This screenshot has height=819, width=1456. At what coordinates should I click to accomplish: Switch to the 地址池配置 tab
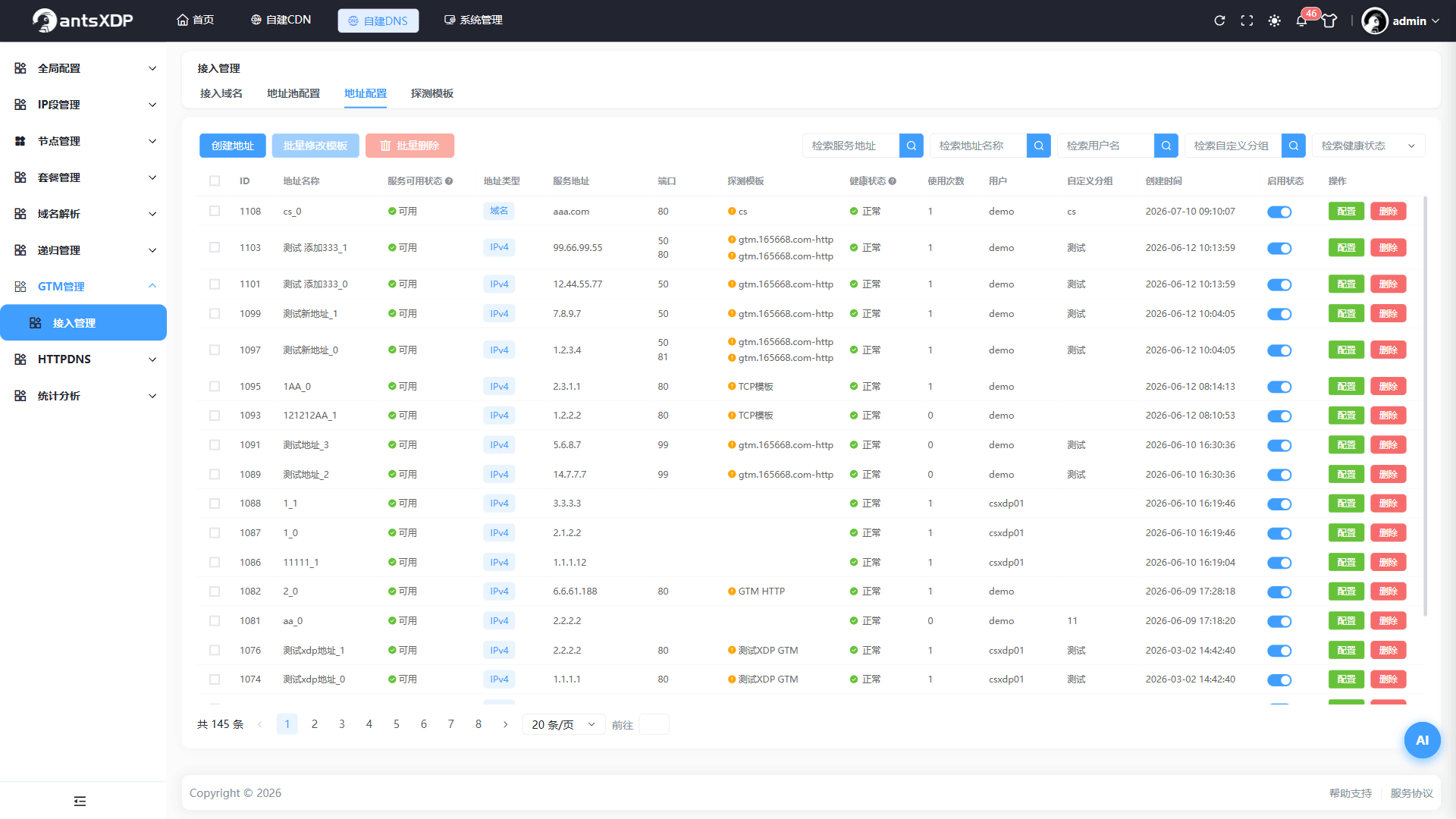(x=293, y=93)
